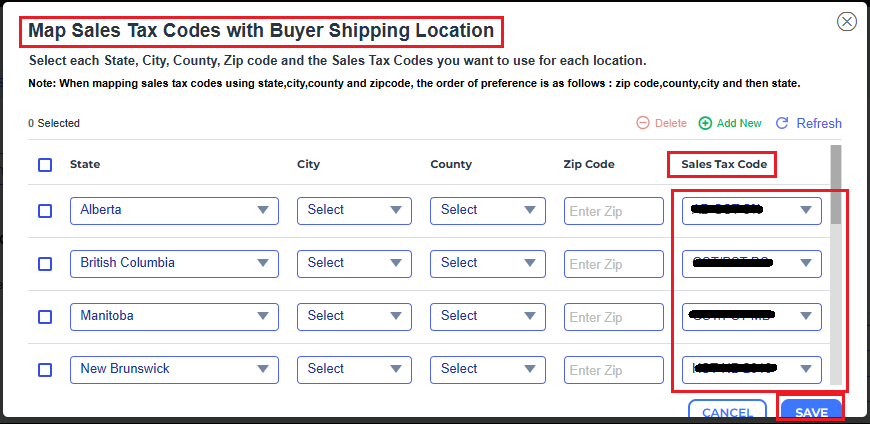Close the dialog with the X icon
The height and width of the screenshot is (424, 870).
[847, 21]
